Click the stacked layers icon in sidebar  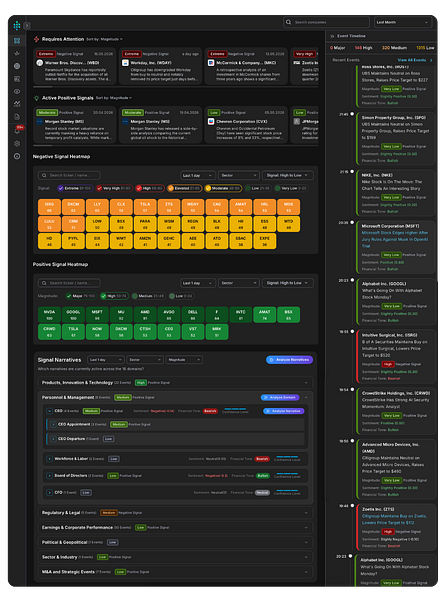pyautogui.click(x=17, y=143)
